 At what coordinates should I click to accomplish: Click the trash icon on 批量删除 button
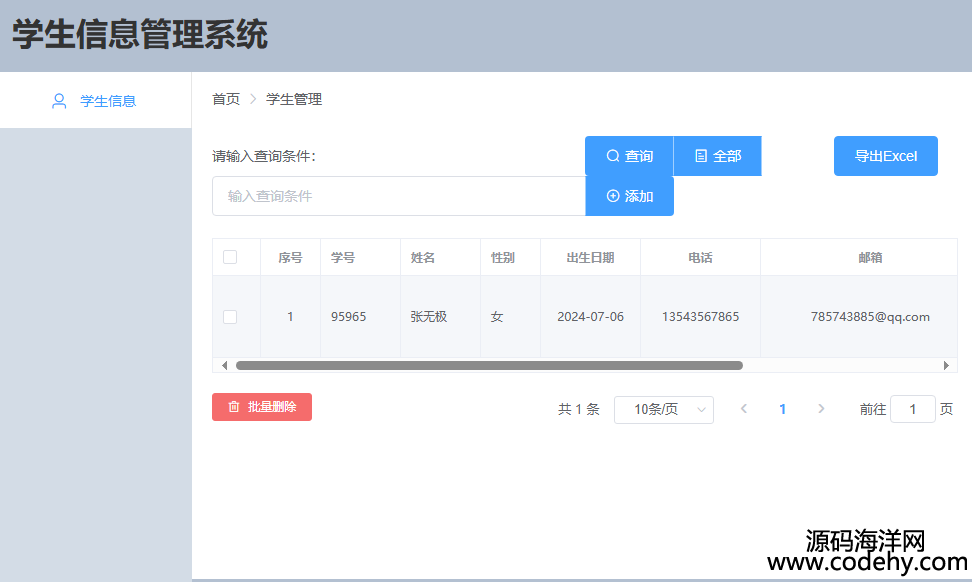coord(234,407)
